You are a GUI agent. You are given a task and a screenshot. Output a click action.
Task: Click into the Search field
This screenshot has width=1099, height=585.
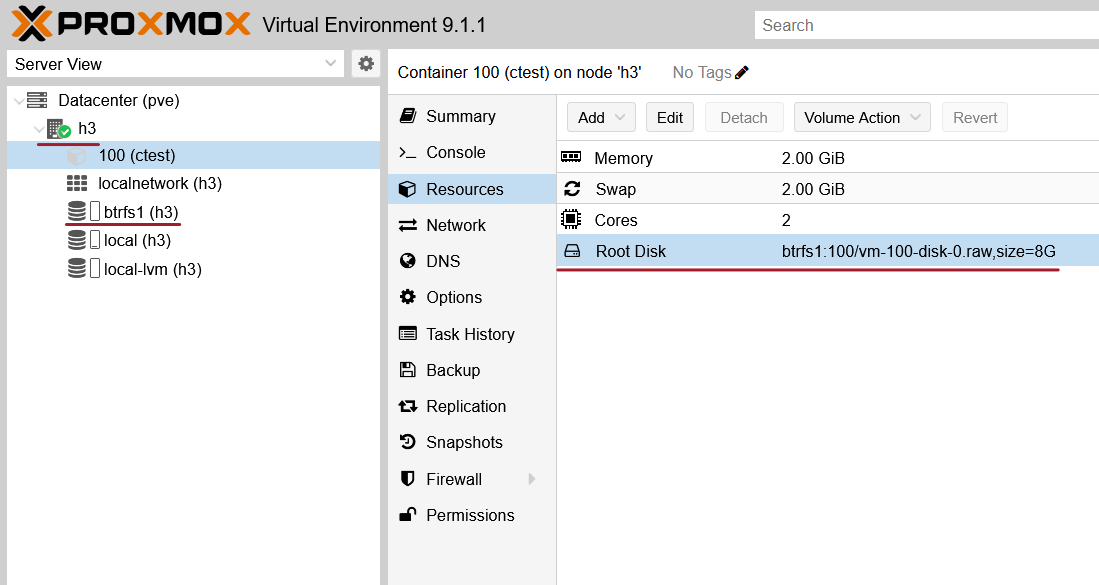(927, 25)
